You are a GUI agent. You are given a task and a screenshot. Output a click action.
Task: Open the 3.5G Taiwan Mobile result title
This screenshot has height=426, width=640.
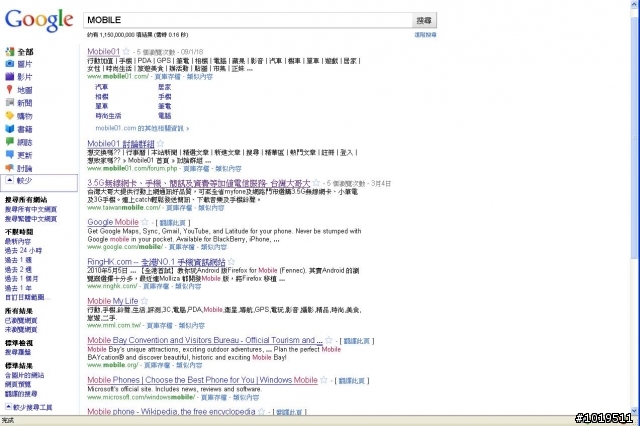tap(199, 183)
